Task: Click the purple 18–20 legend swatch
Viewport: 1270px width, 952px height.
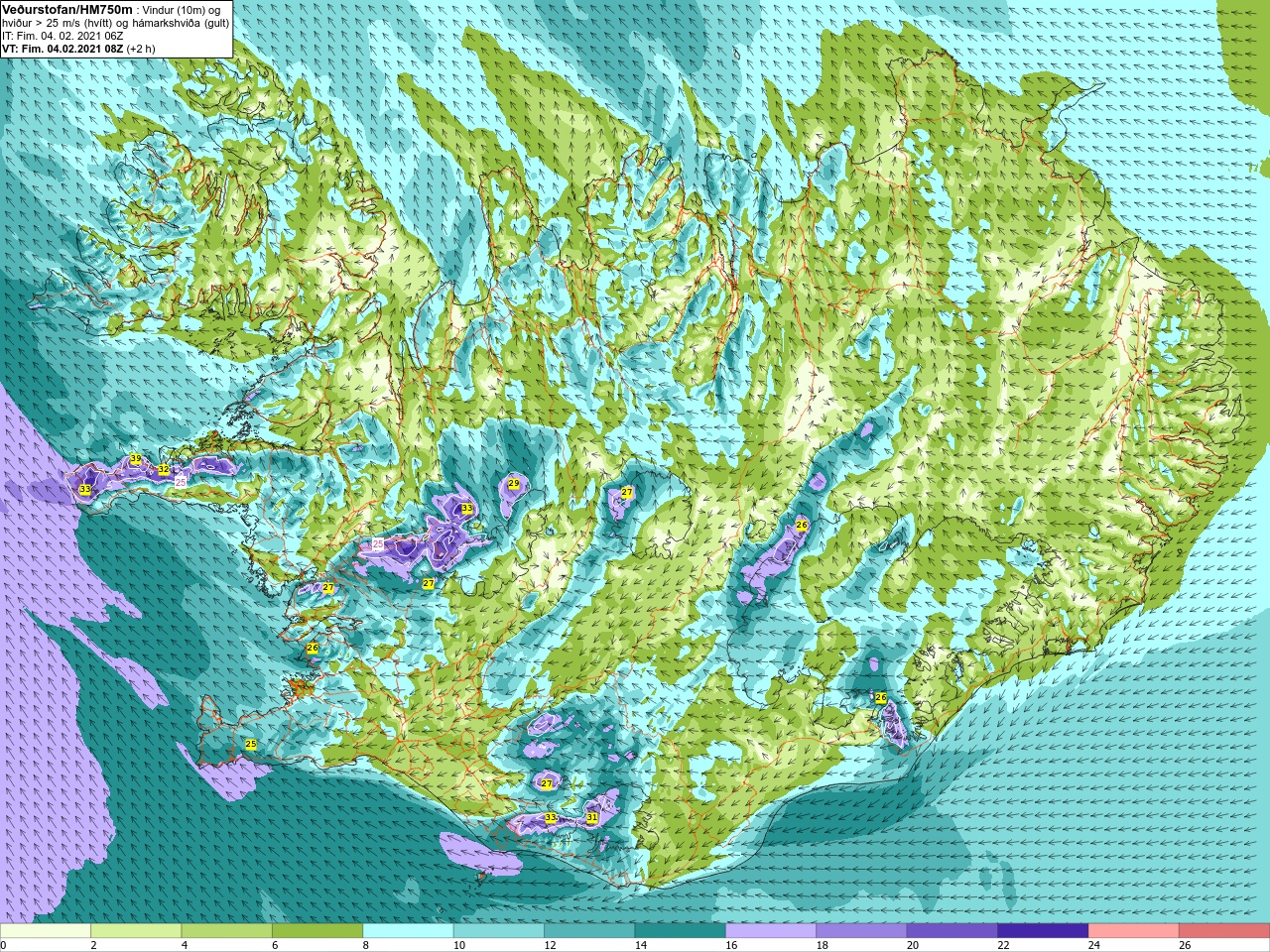Action: pyautogui.click(x=861, y=931)
